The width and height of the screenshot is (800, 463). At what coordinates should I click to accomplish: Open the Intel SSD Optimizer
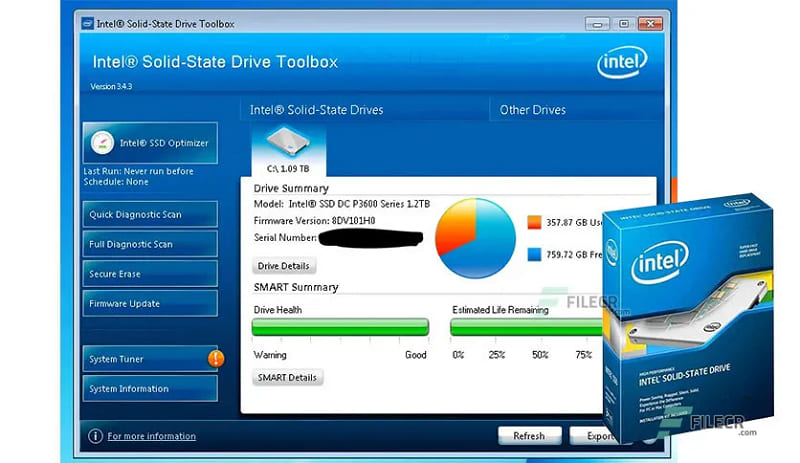tap(150, 143)
